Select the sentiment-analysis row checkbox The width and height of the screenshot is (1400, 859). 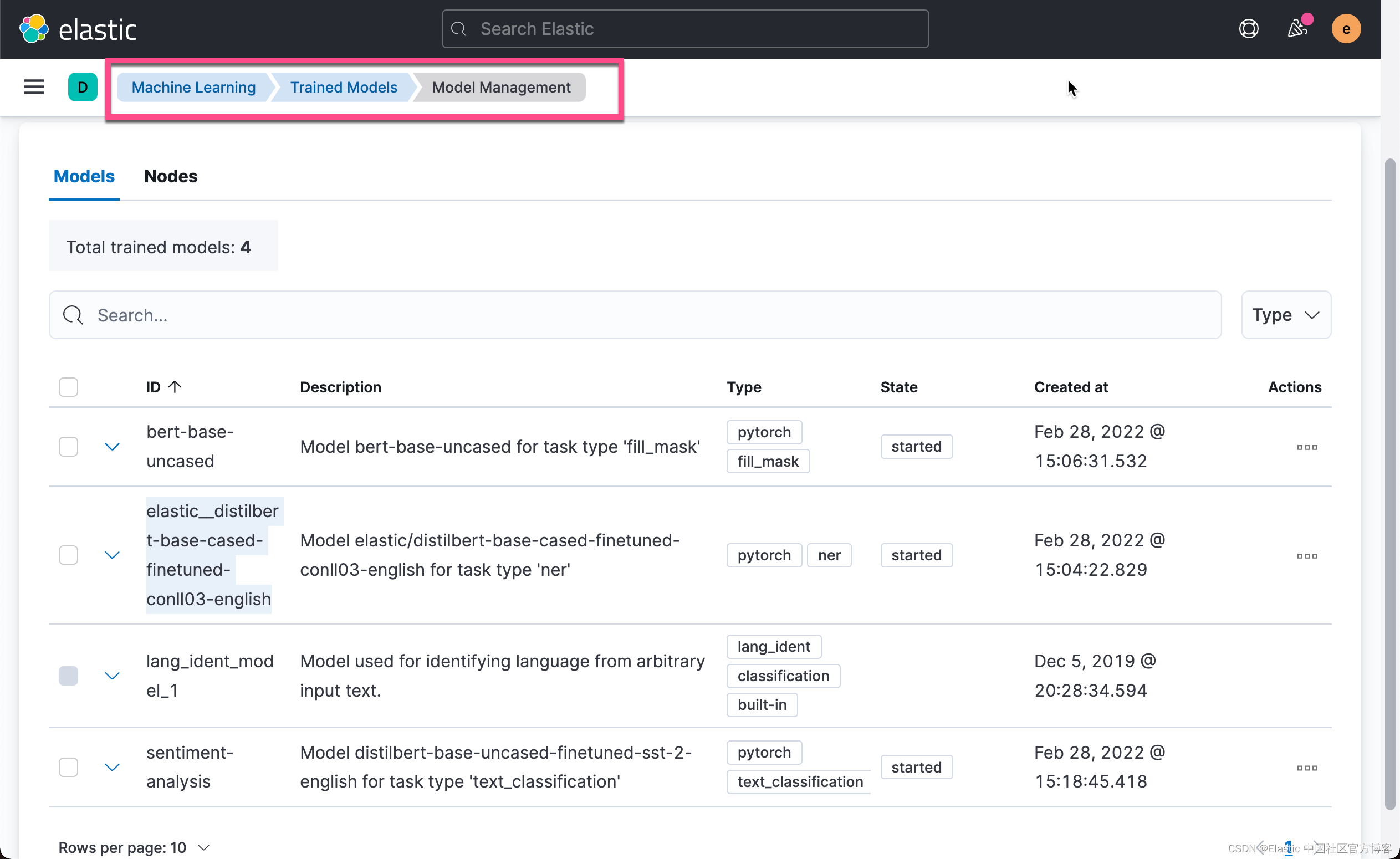coord(68,766)
